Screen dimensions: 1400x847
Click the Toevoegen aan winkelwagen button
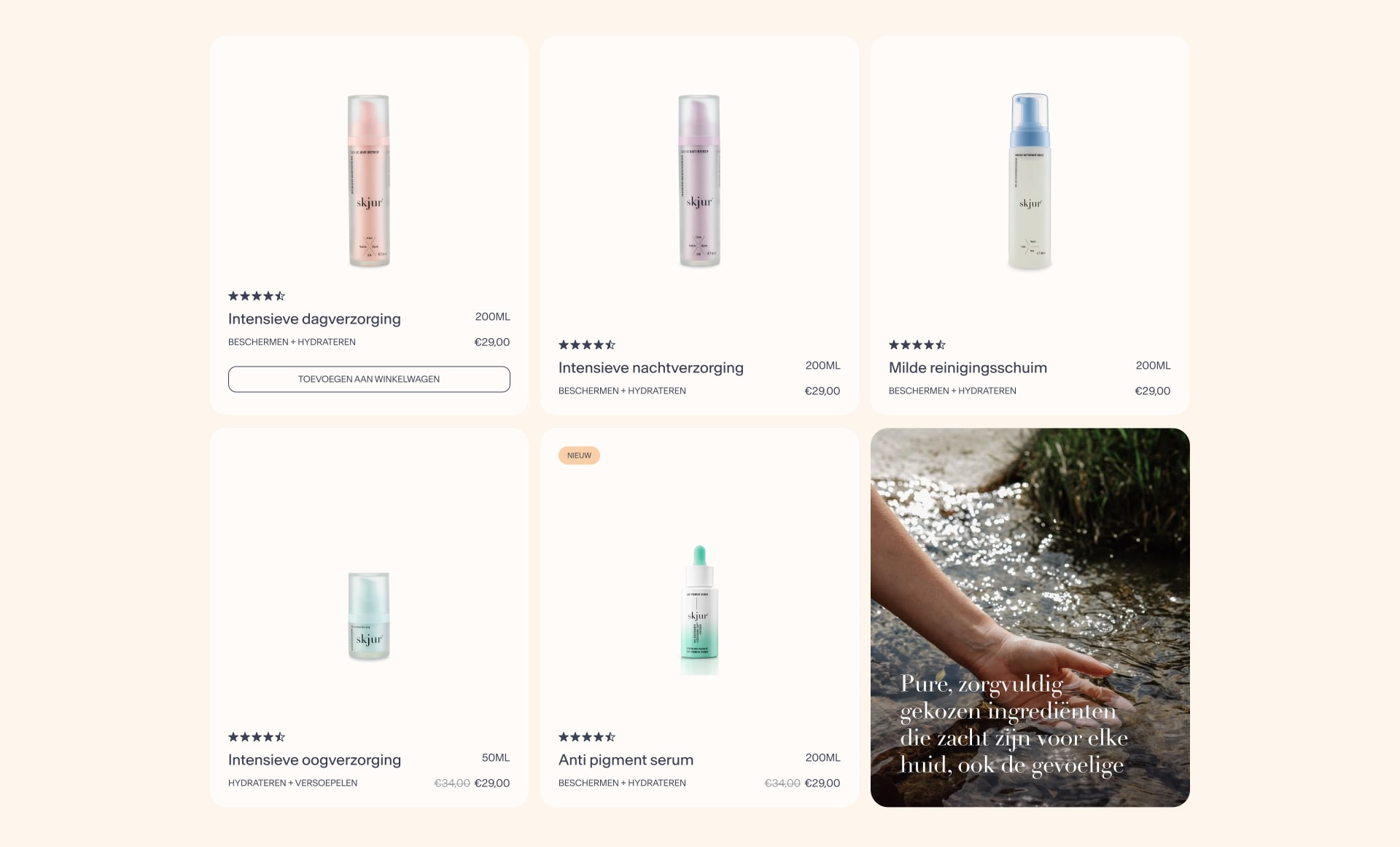tap(369, 379)
